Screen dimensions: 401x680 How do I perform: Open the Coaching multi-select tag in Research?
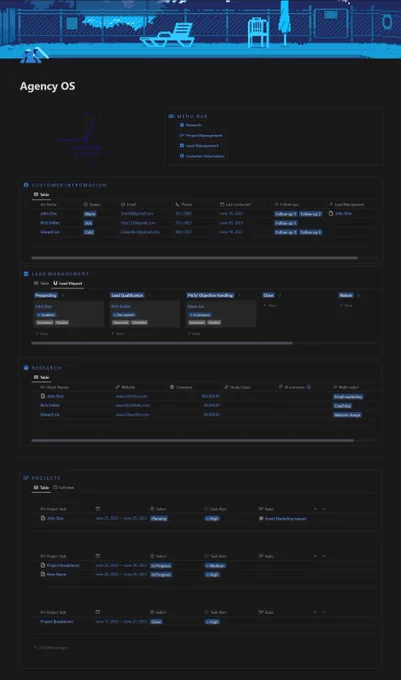coord(342,406)
